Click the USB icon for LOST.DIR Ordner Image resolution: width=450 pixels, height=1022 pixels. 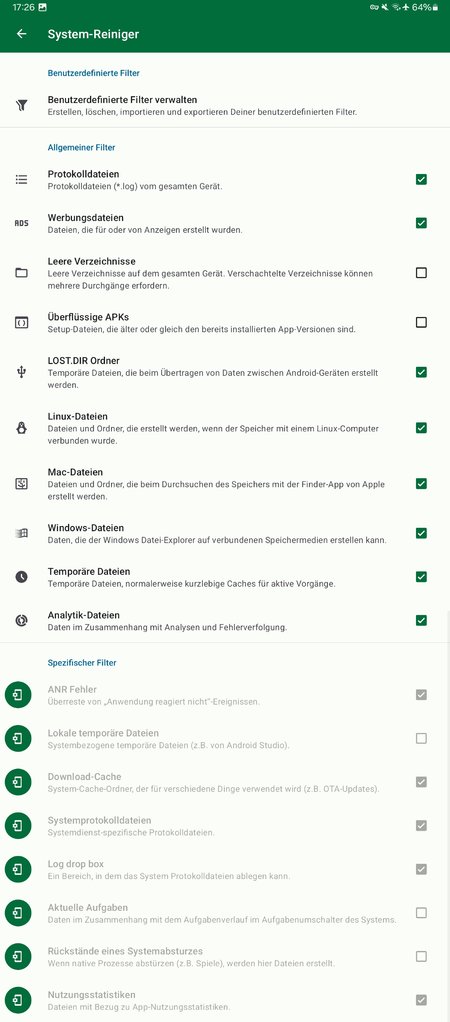click(22, 372)
